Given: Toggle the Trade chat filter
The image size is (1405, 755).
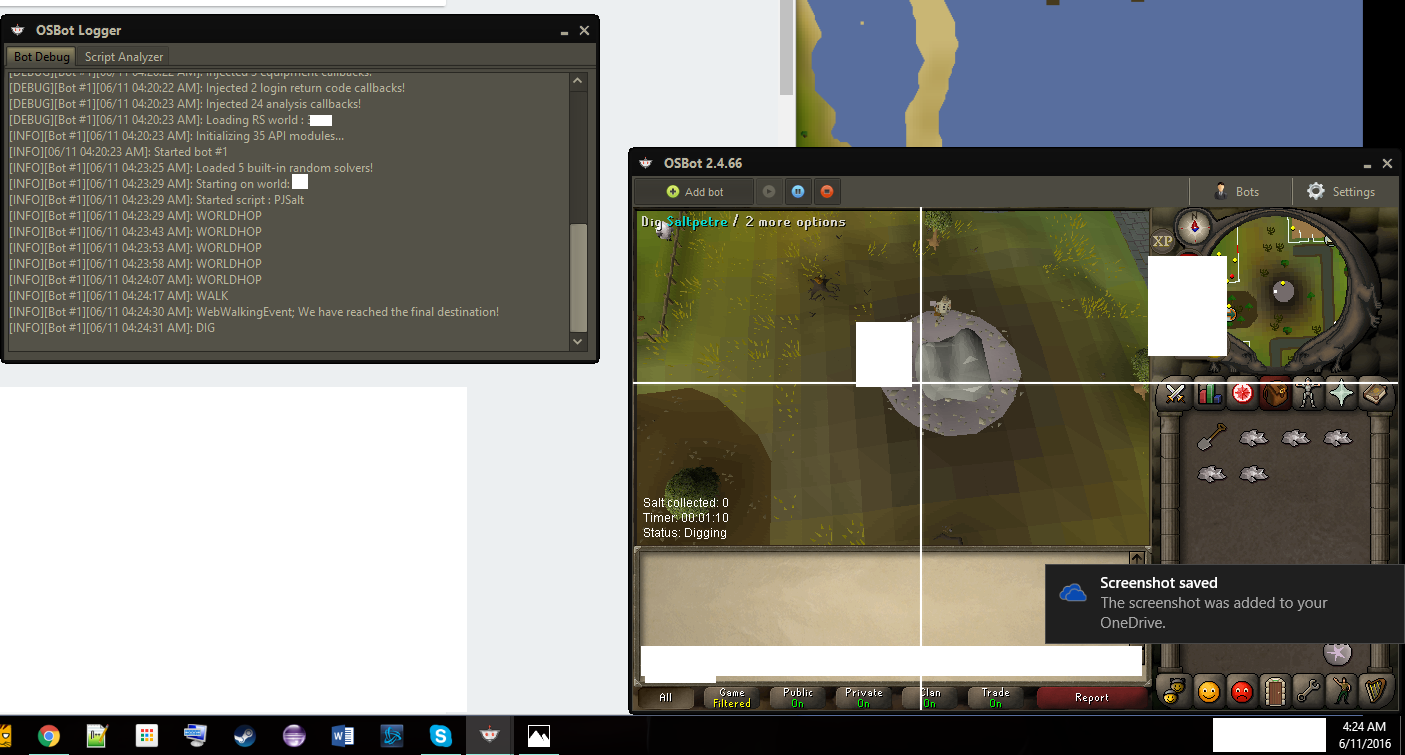Looking at the screenshot, I should tap(996, 698).
